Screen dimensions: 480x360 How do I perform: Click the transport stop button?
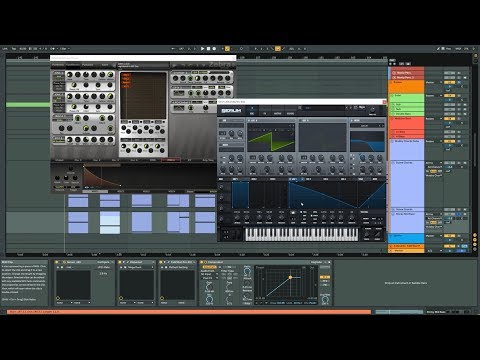coord(208,49)
